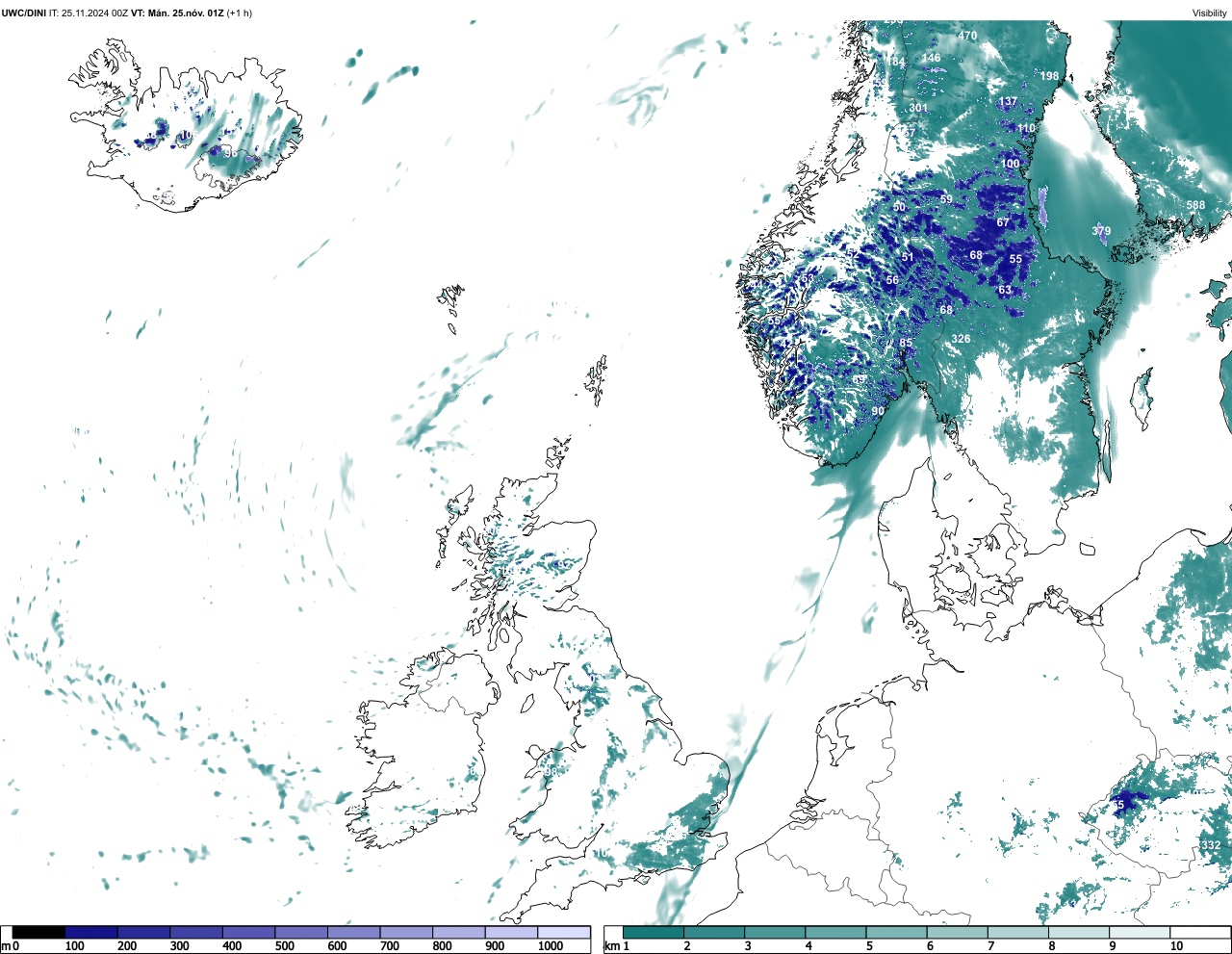
Task: Click the 67 visibility value in Sweden
Action: pyautogui.click(x=1003, y=222)
